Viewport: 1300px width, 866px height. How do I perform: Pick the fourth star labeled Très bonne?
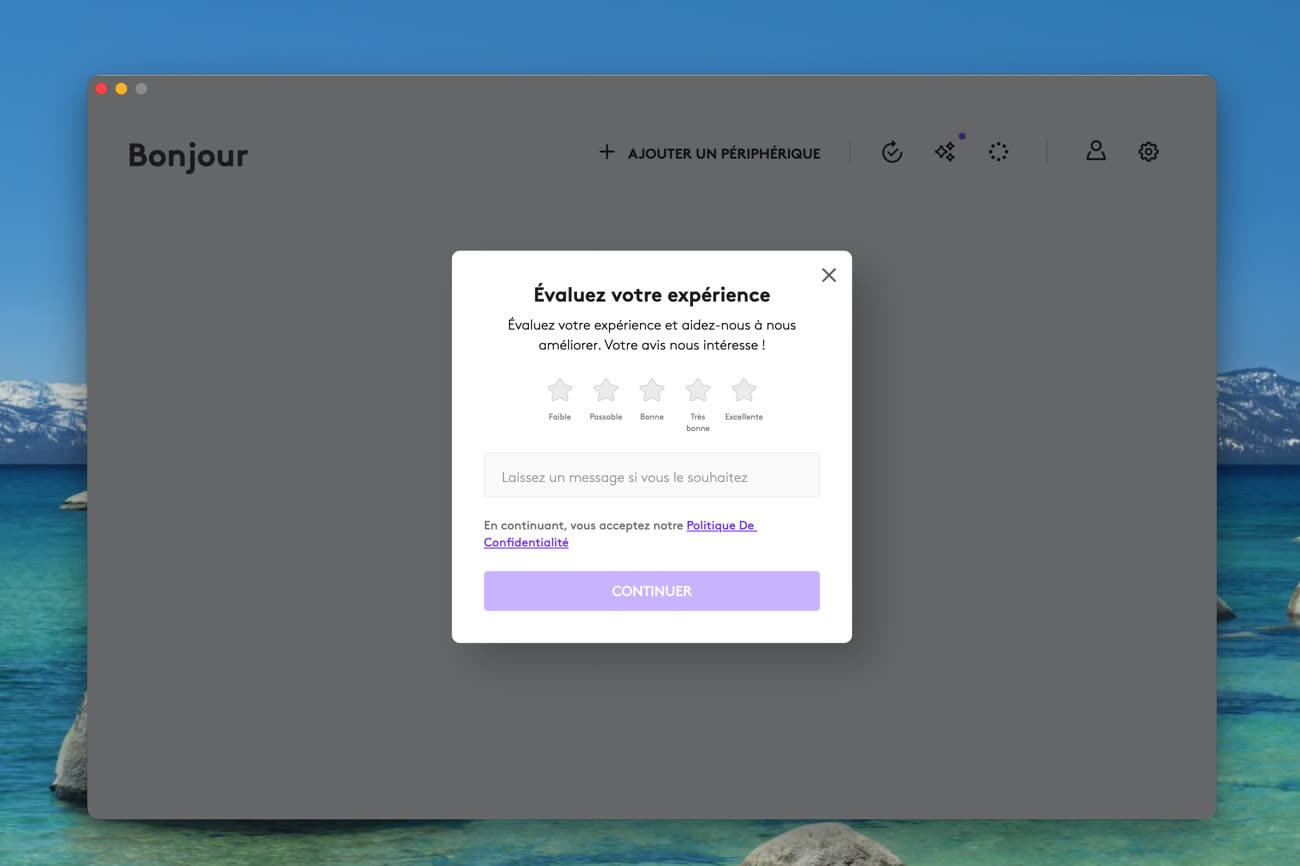click(x=698, y=390)
